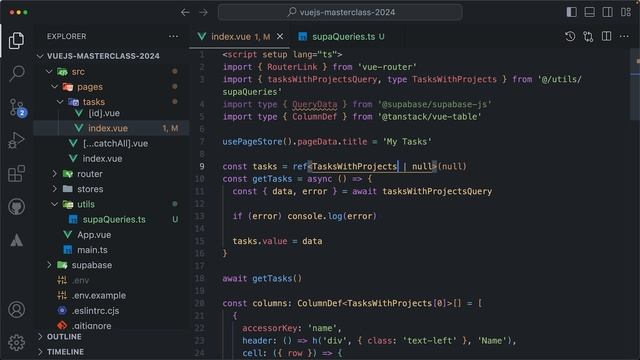Open Source Control view with 2 changes
The width and height of the screenshot is (640, 360).
17,108
